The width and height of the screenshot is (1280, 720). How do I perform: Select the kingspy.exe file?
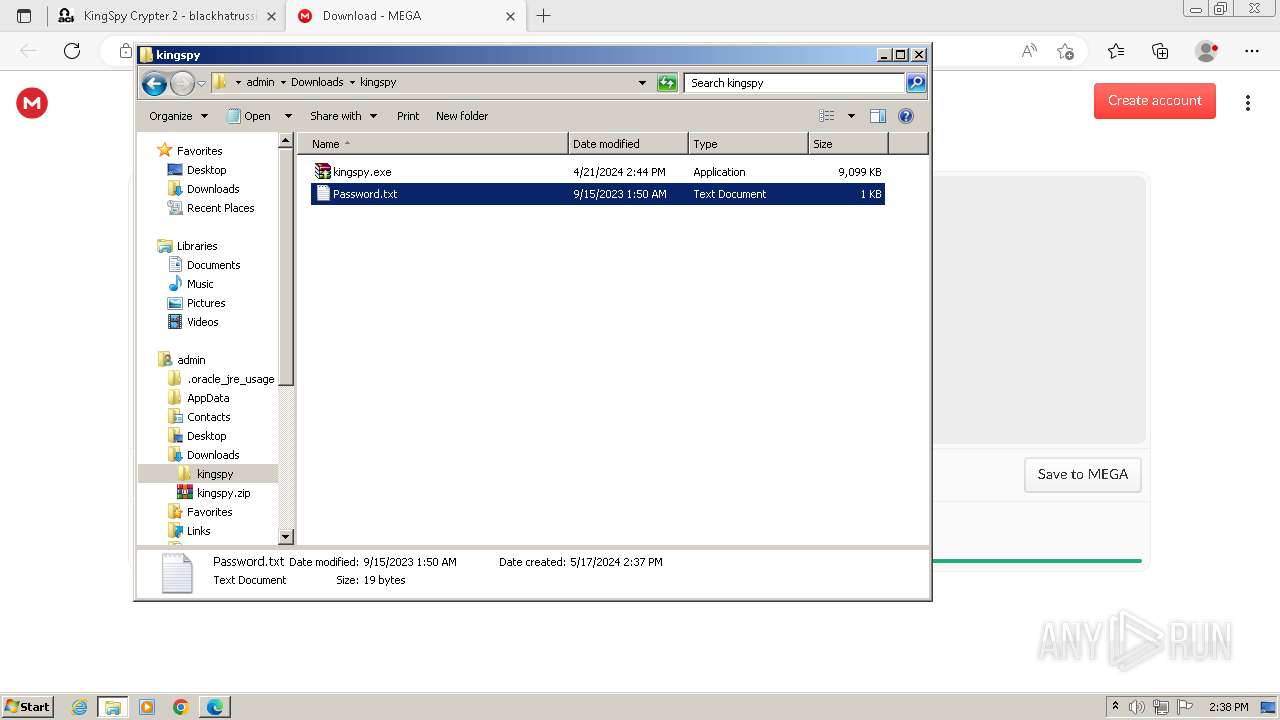pyautogui.click(x=598, y=172)
